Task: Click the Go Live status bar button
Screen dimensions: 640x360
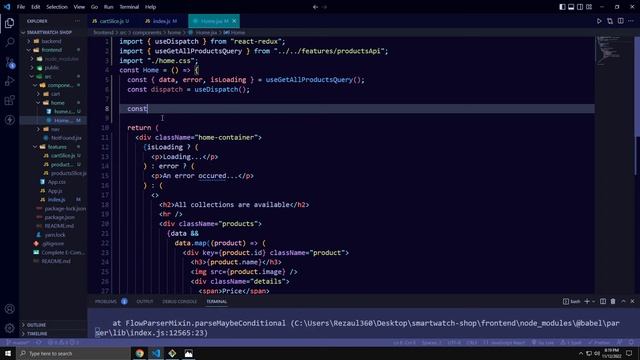Action: 543,342
